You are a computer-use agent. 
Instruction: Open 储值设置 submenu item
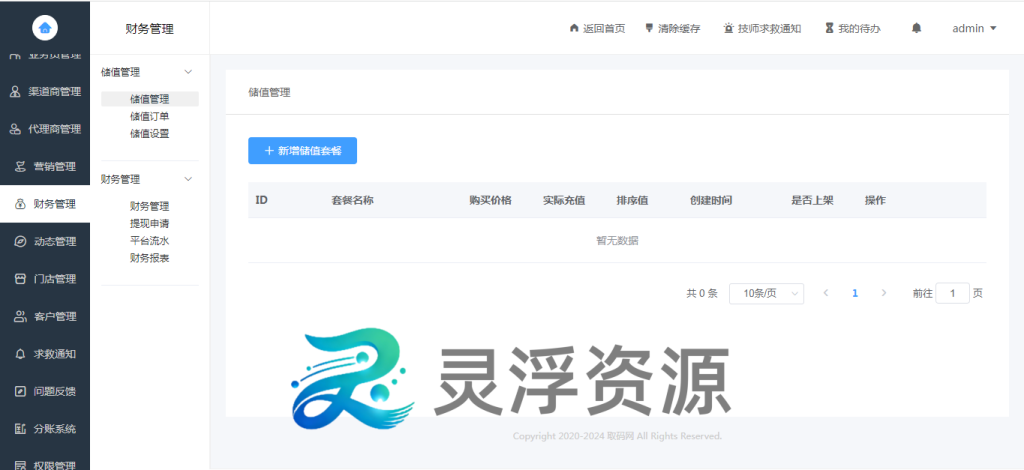coord(150,133)
